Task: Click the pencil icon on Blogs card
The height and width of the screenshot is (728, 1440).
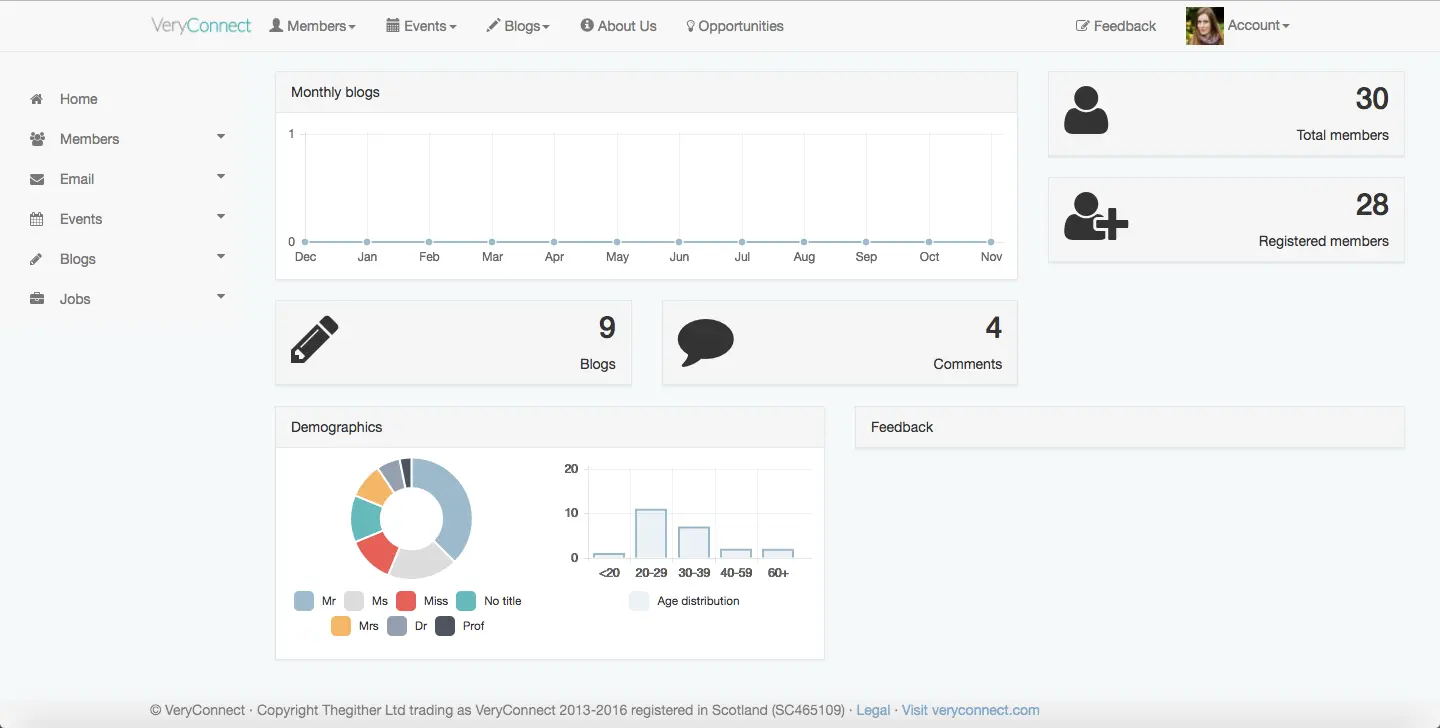Action: tap(314, 339)
